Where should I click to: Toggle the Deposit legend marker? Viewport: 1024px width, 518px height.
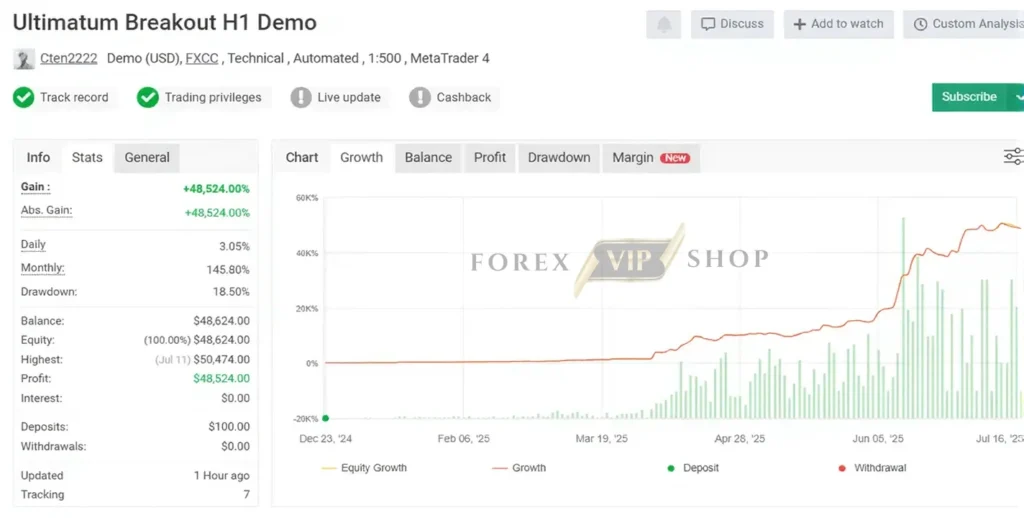click(692, 468)
